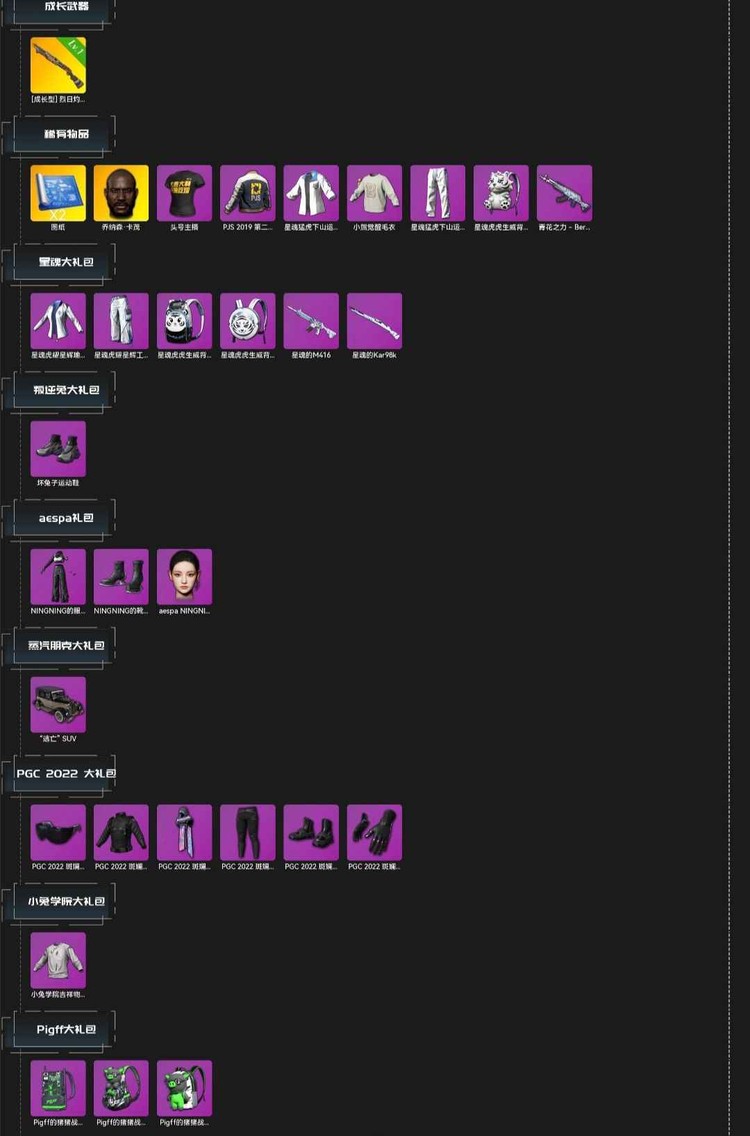Select the growth-type weapon skin icon
750x1136 pixels.
58,65
